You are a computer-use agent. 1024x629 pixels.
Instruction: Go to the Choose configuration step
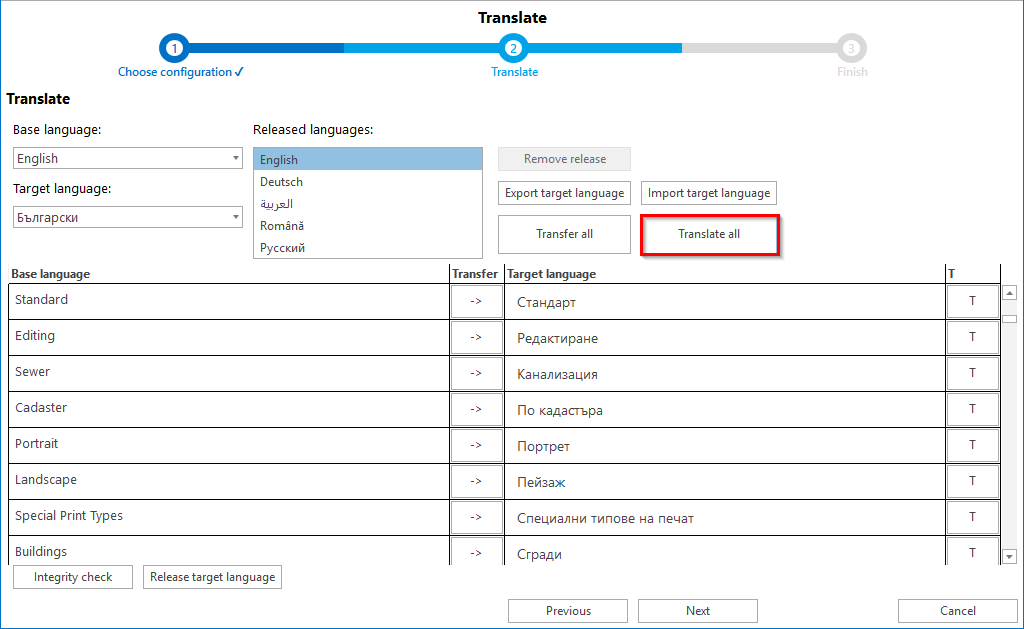(x=174, y=48)
